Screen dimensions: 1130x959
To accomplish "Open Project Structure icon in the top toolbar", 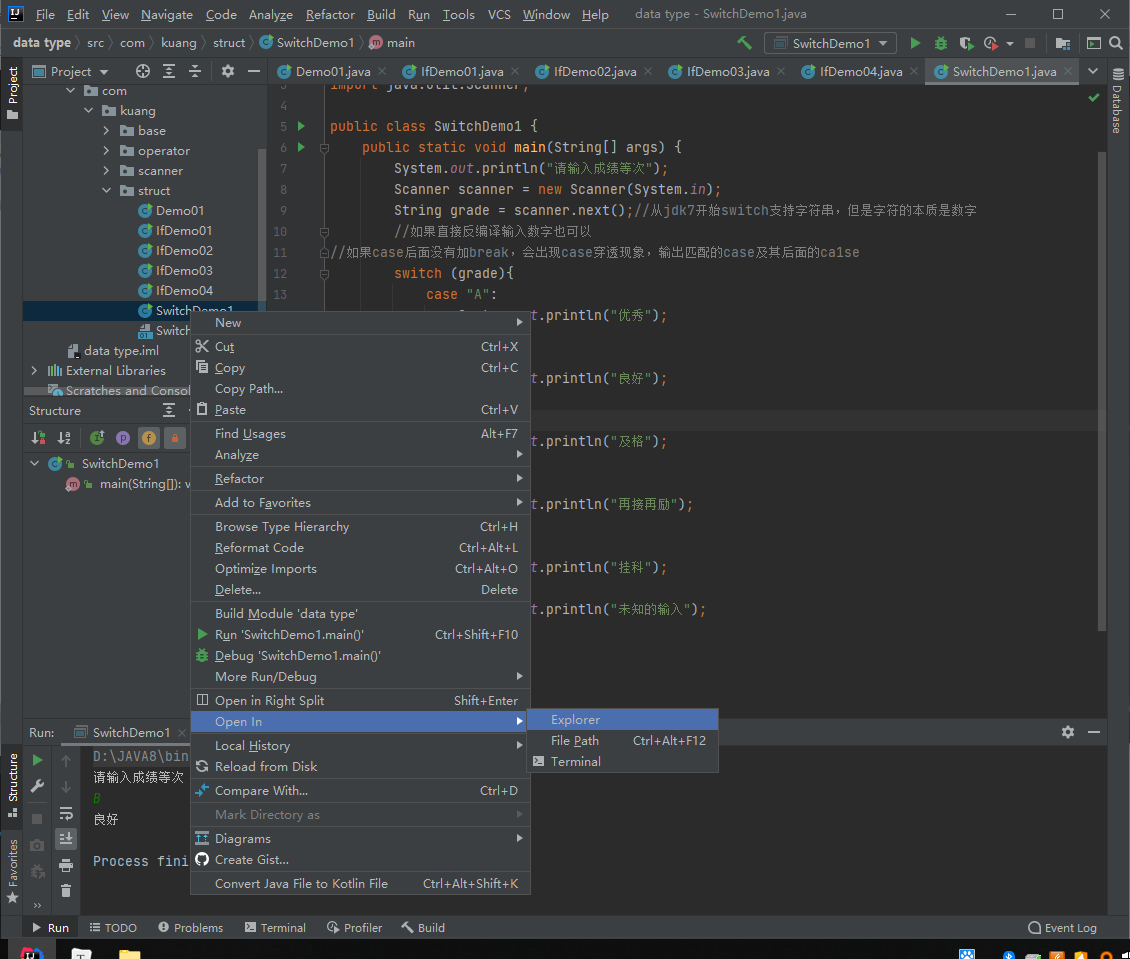I will tap(1062, 43).
